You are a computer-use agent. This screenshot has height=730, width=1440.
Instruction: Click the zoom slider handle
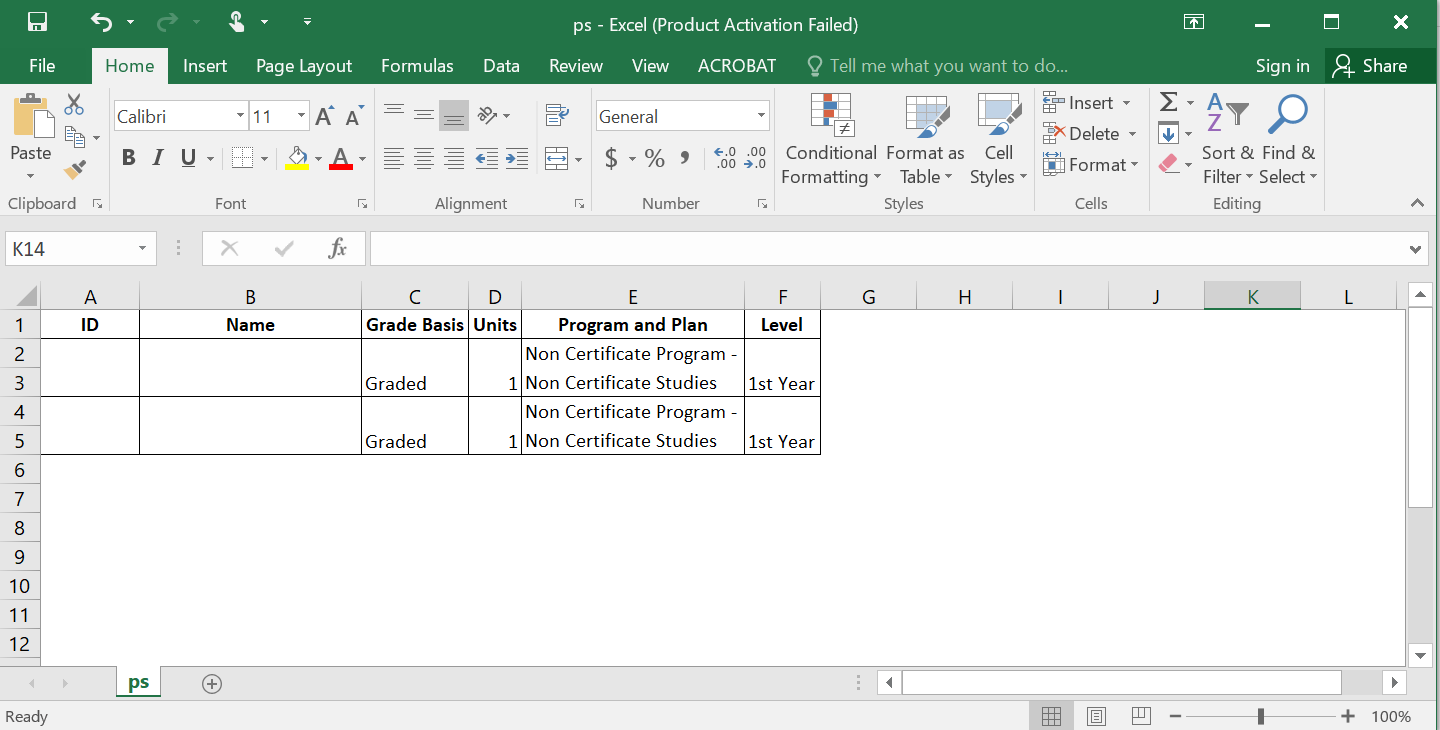1261,716
